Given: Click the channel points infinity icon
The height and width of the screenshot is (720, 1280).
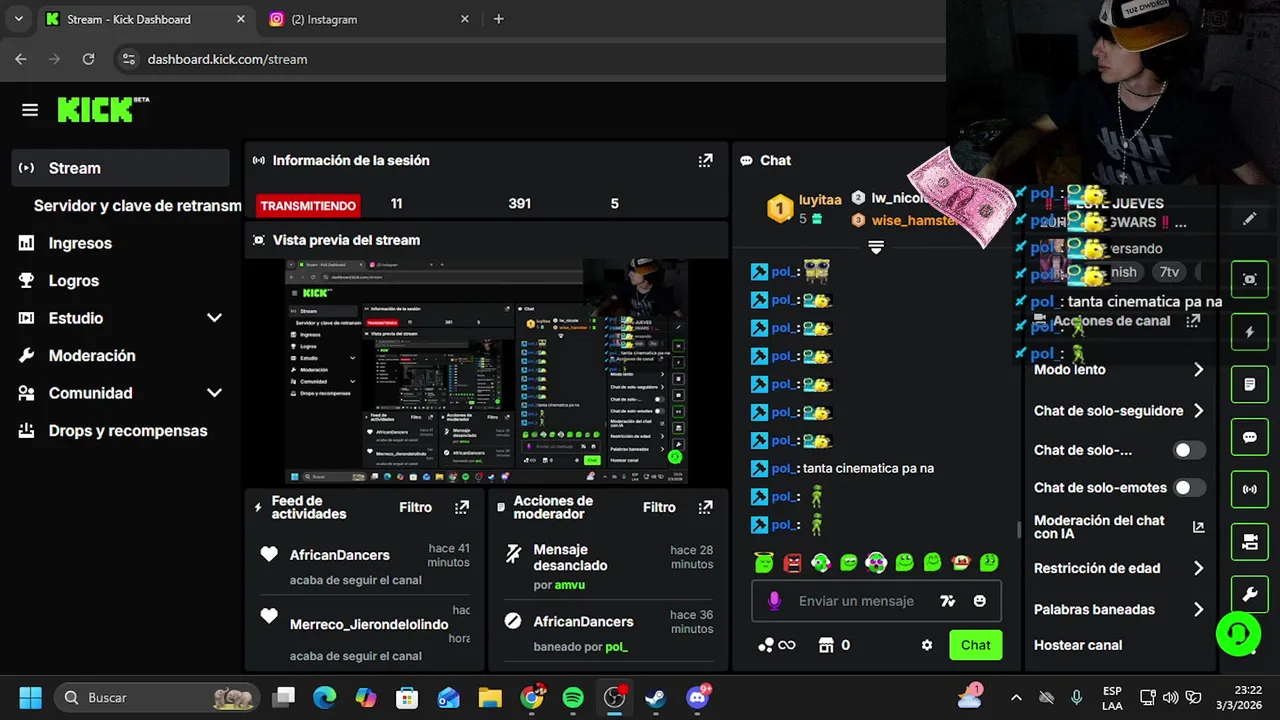Looking at the screenshot, I should (x=777, y=645).
